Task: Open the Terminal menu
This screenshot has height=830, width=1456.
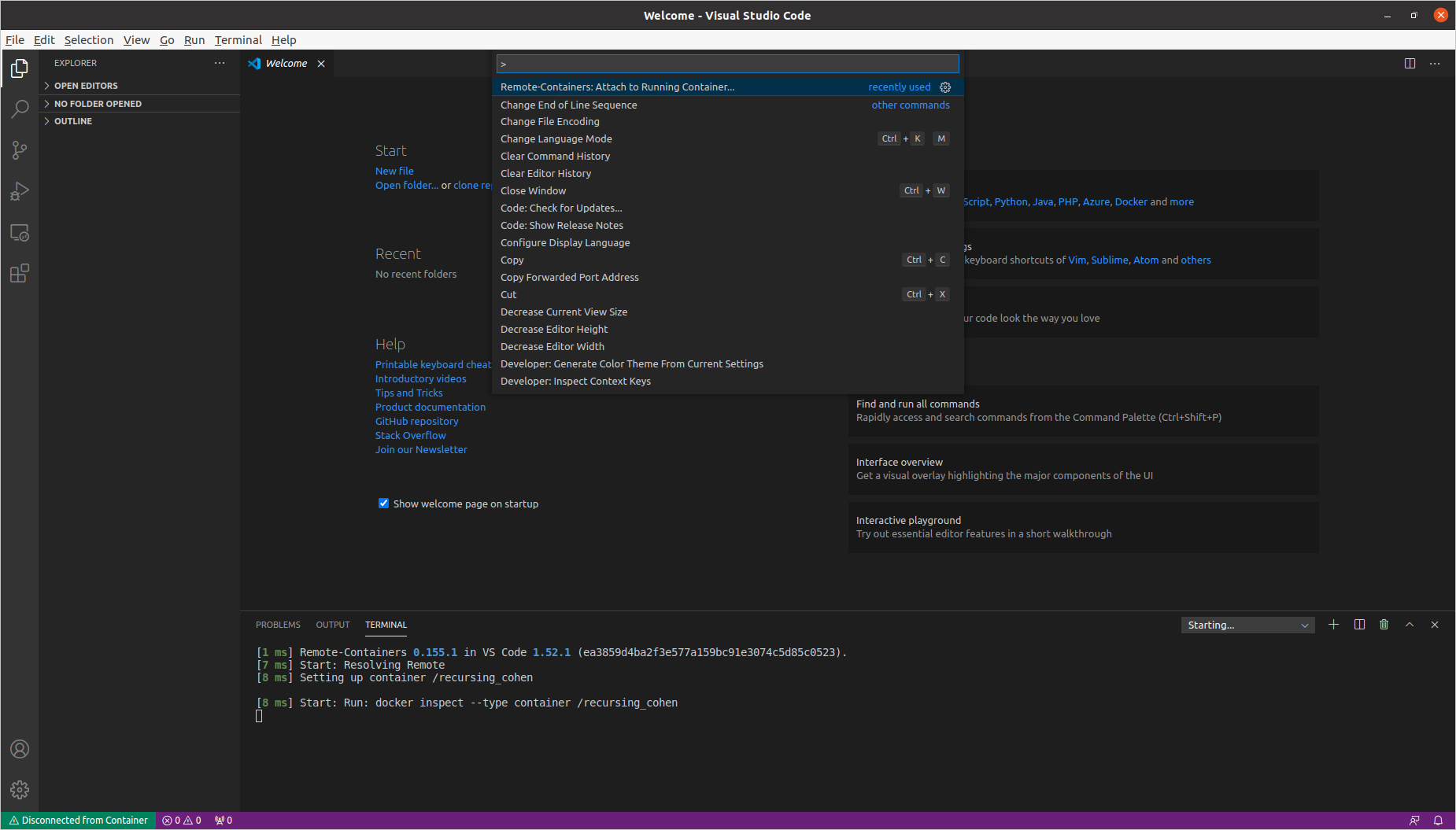Action: click(x=238, y=40)
